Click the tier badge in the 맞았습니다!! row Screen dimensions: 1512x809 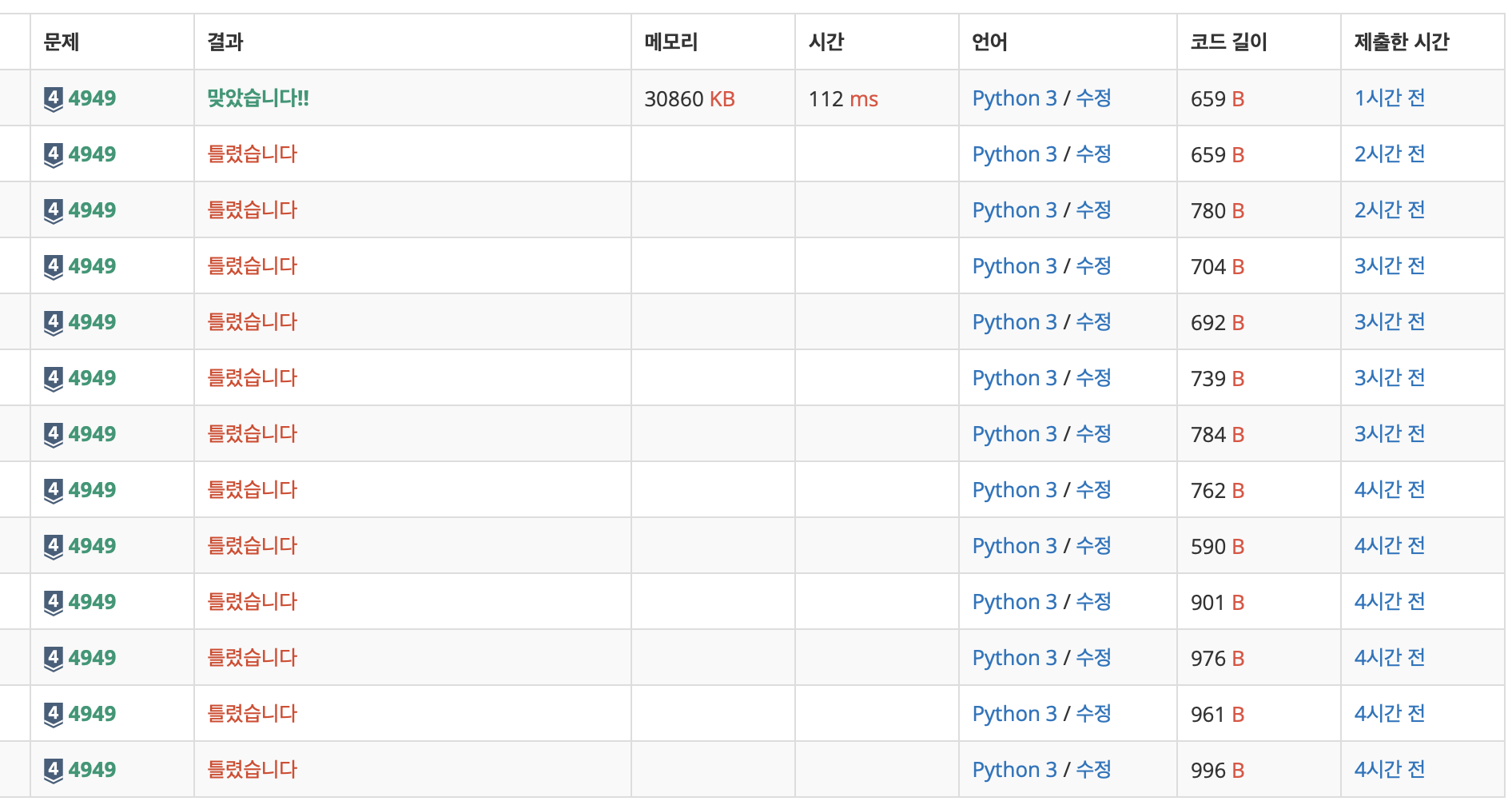54,99
